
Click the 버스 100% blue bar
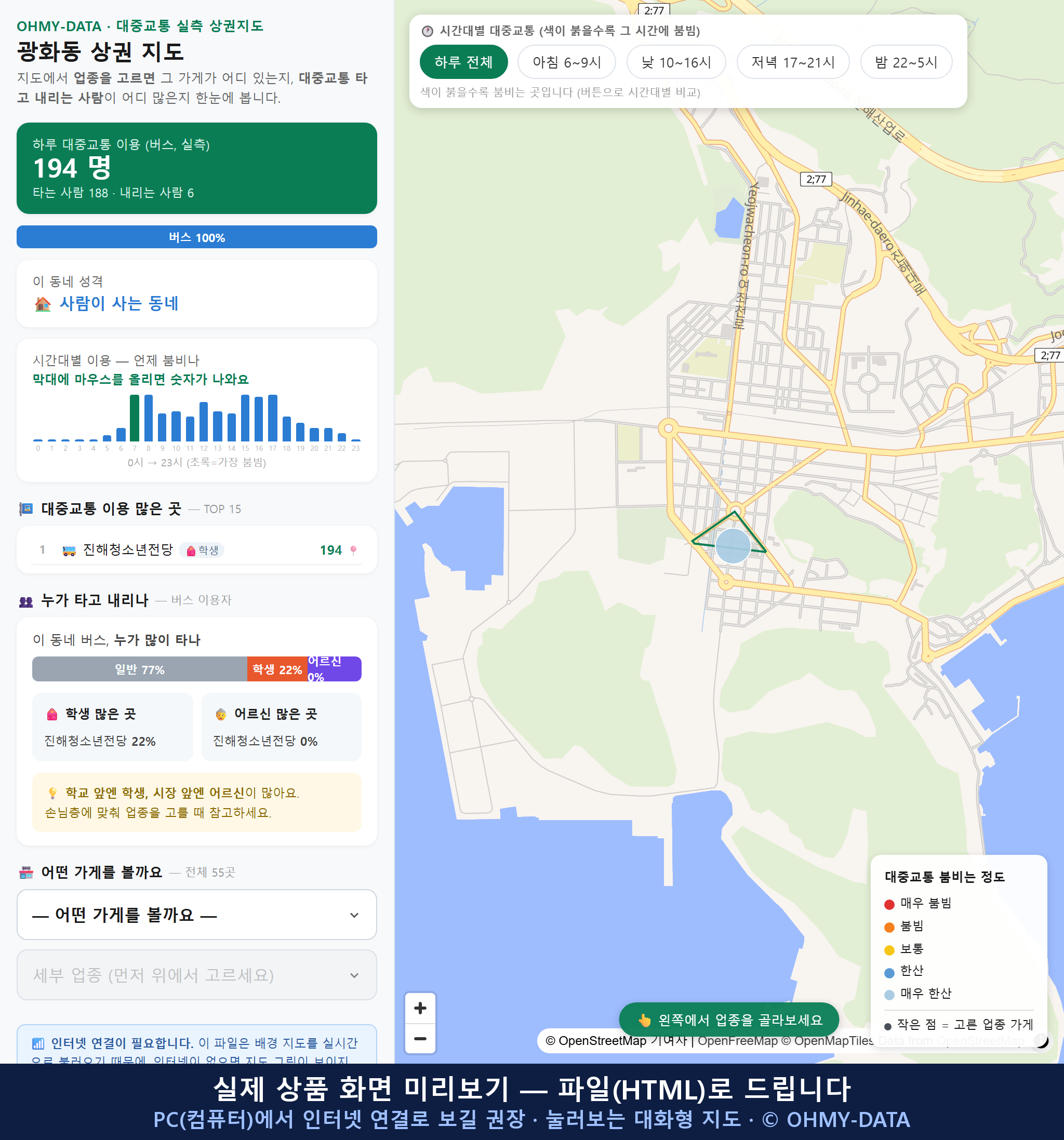click(x=197, y=237)
